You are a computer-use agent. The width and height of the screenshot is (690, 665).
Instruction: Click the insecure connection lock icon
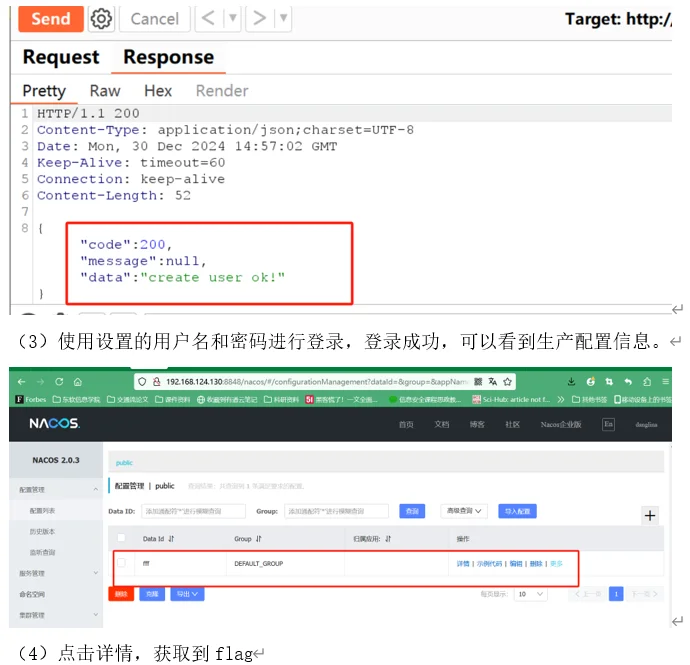pyautogui.click(x=156, y=382)
